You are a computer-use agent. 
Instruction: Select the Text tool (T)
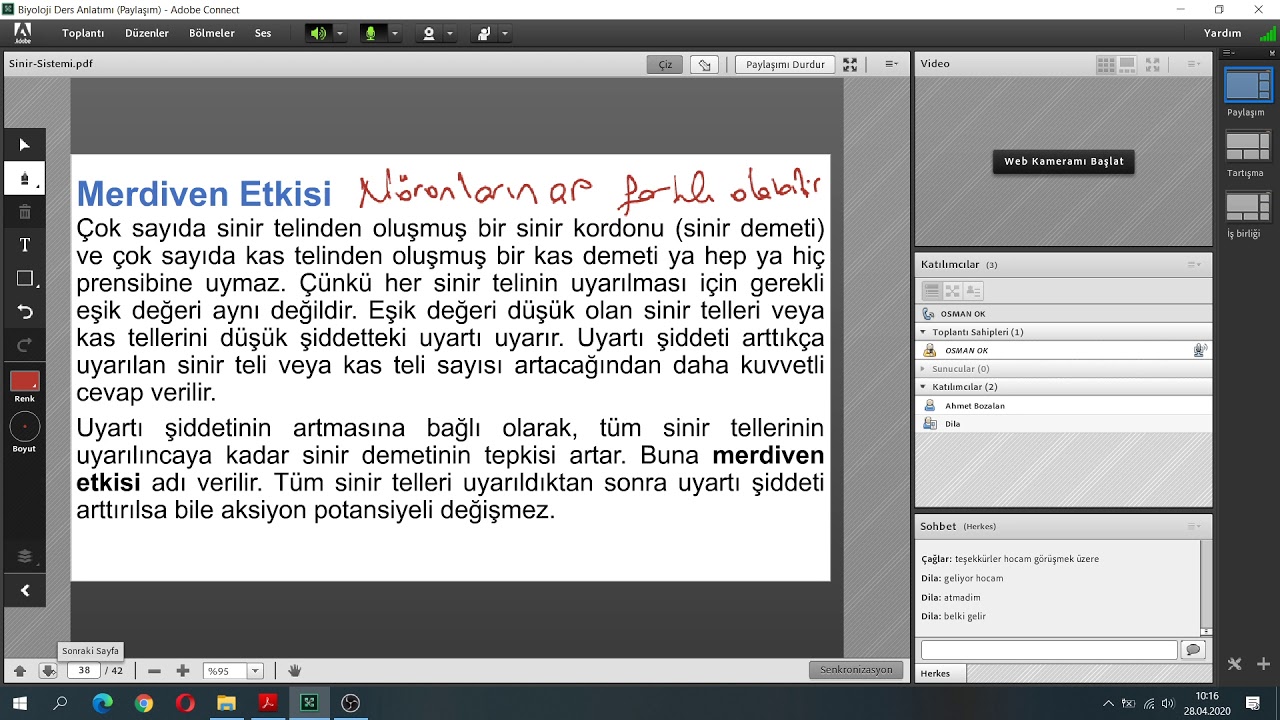[24, 245]
